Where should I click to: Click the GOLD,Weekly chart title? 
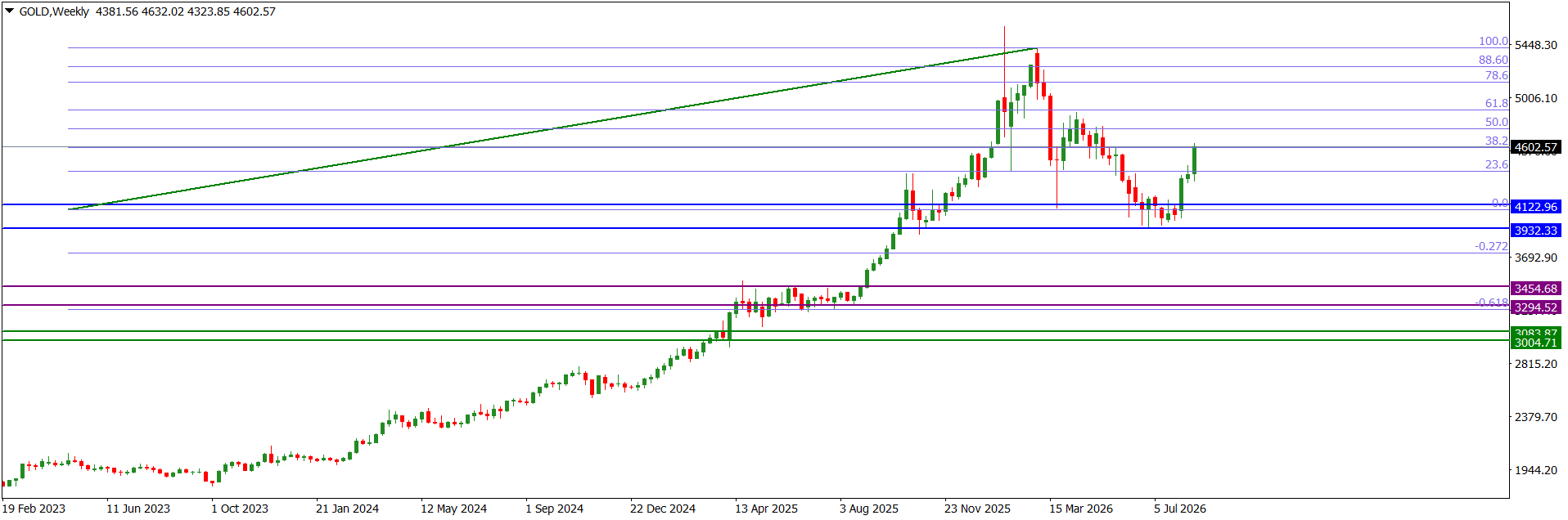pos(54,11)
